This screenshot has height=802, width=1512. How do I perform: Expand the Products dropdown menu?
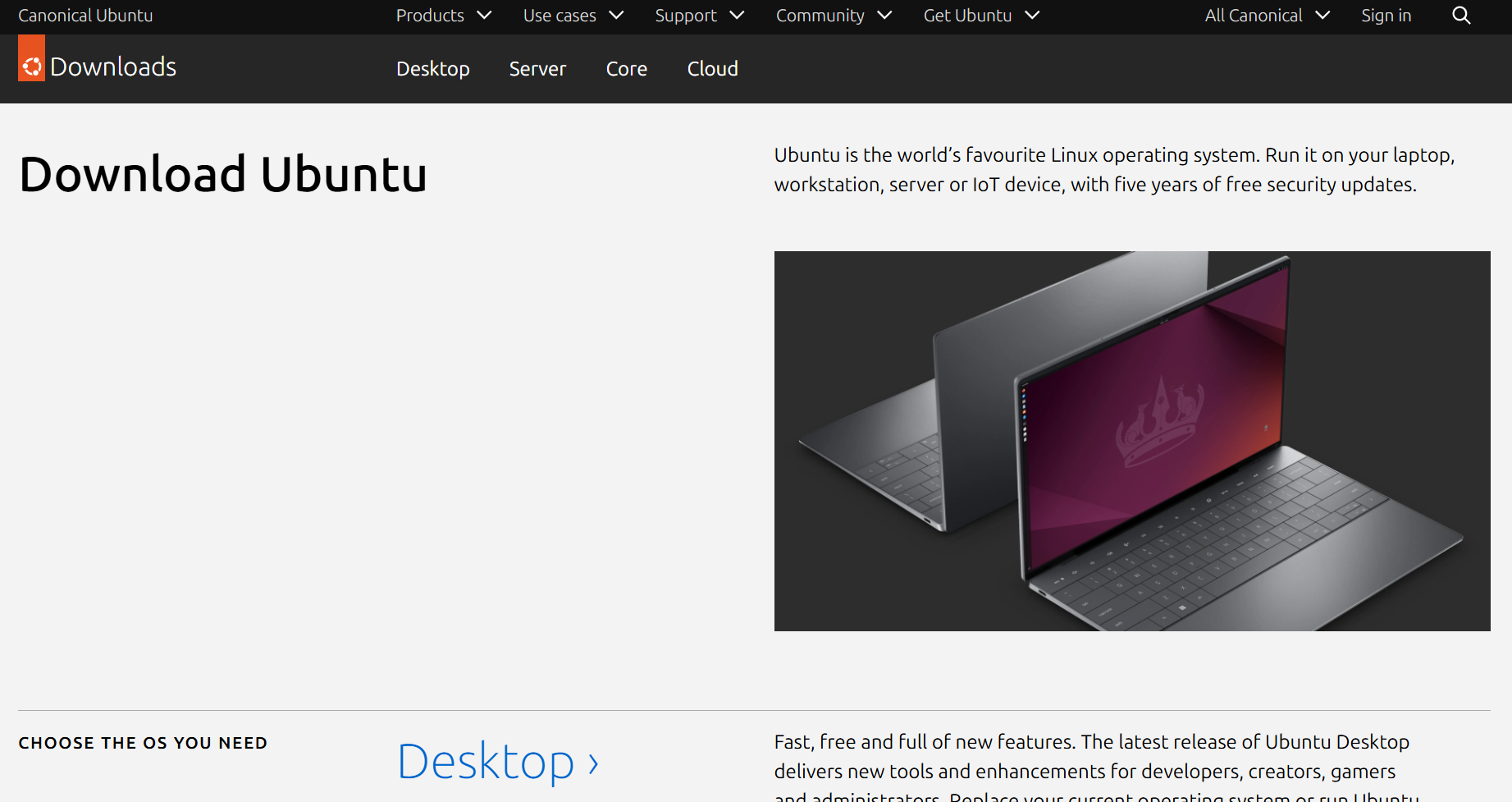(x=444, y=16)
